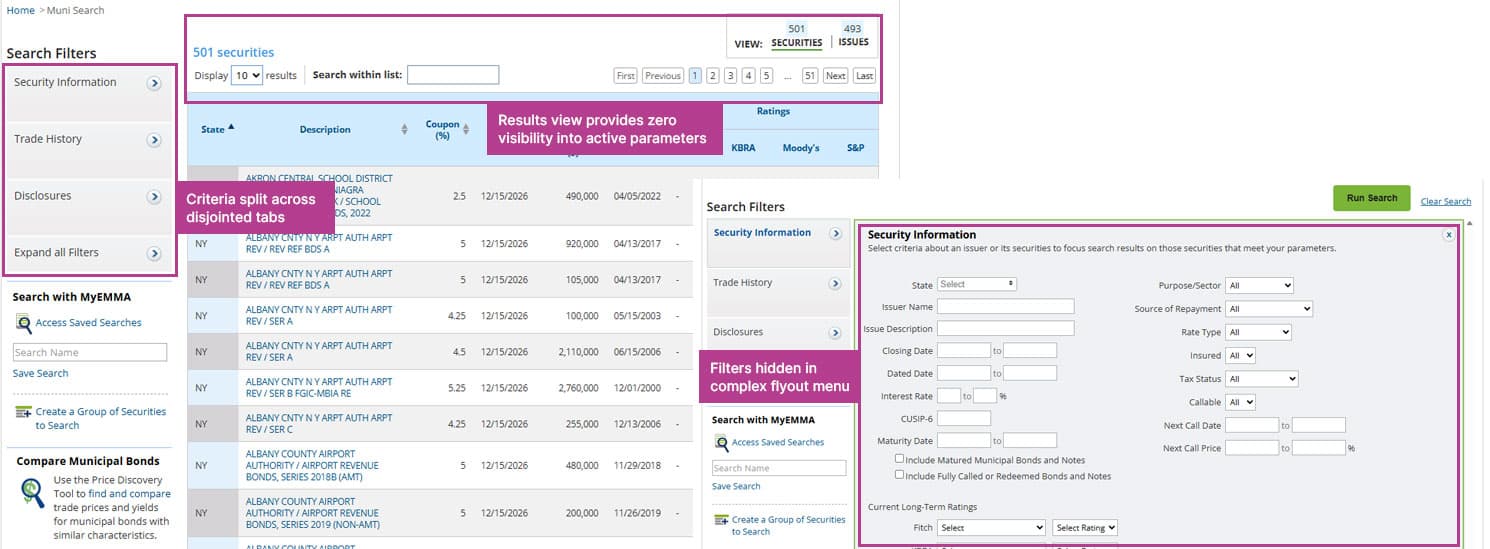This screenshot has height=549, width=1490.
Task: Check Include Matured Municipal Bonds and Notes
Action: click(x=900, y=459)
